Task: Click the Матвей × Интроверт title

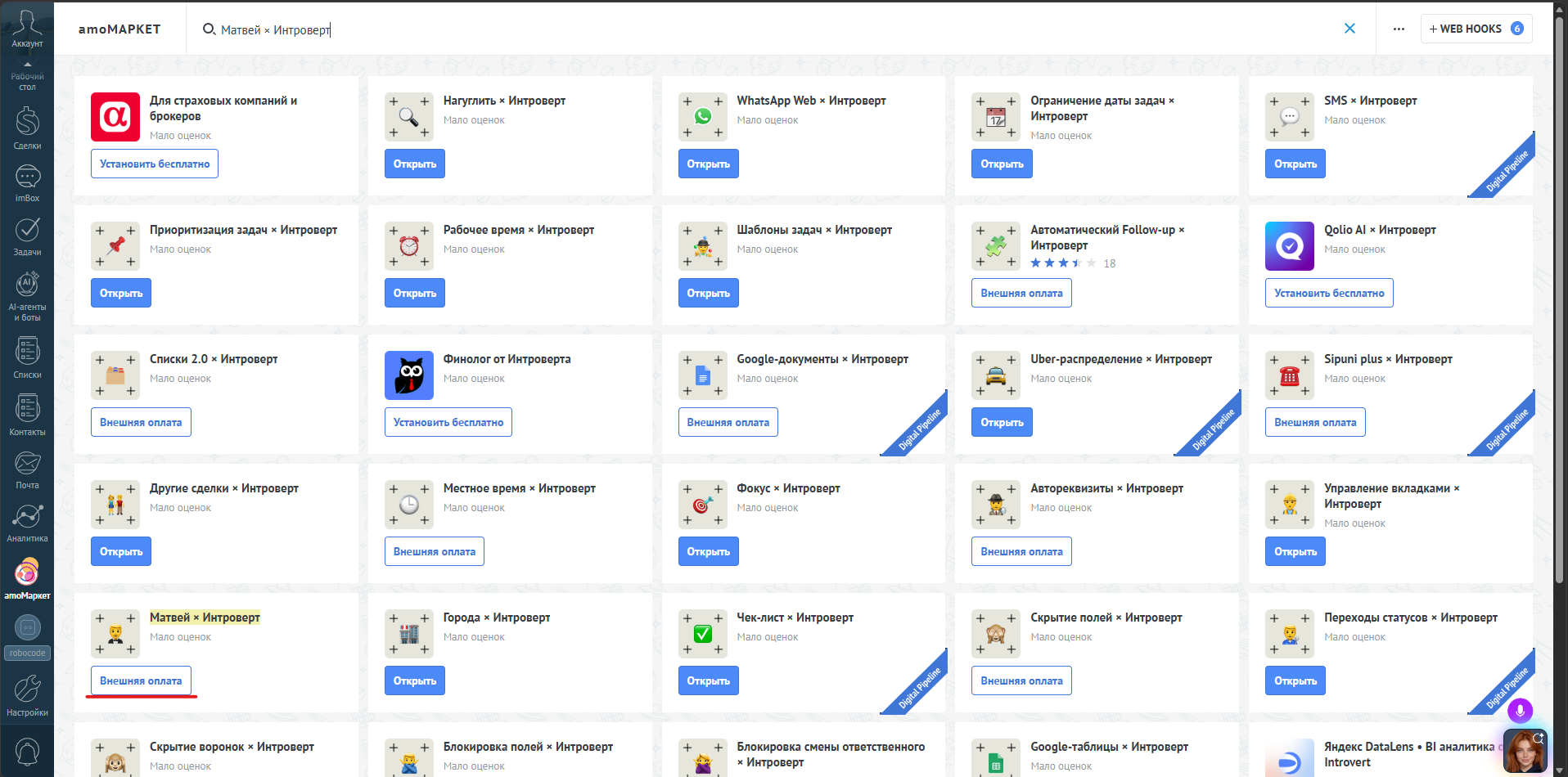Action: [x=205, y=618]
